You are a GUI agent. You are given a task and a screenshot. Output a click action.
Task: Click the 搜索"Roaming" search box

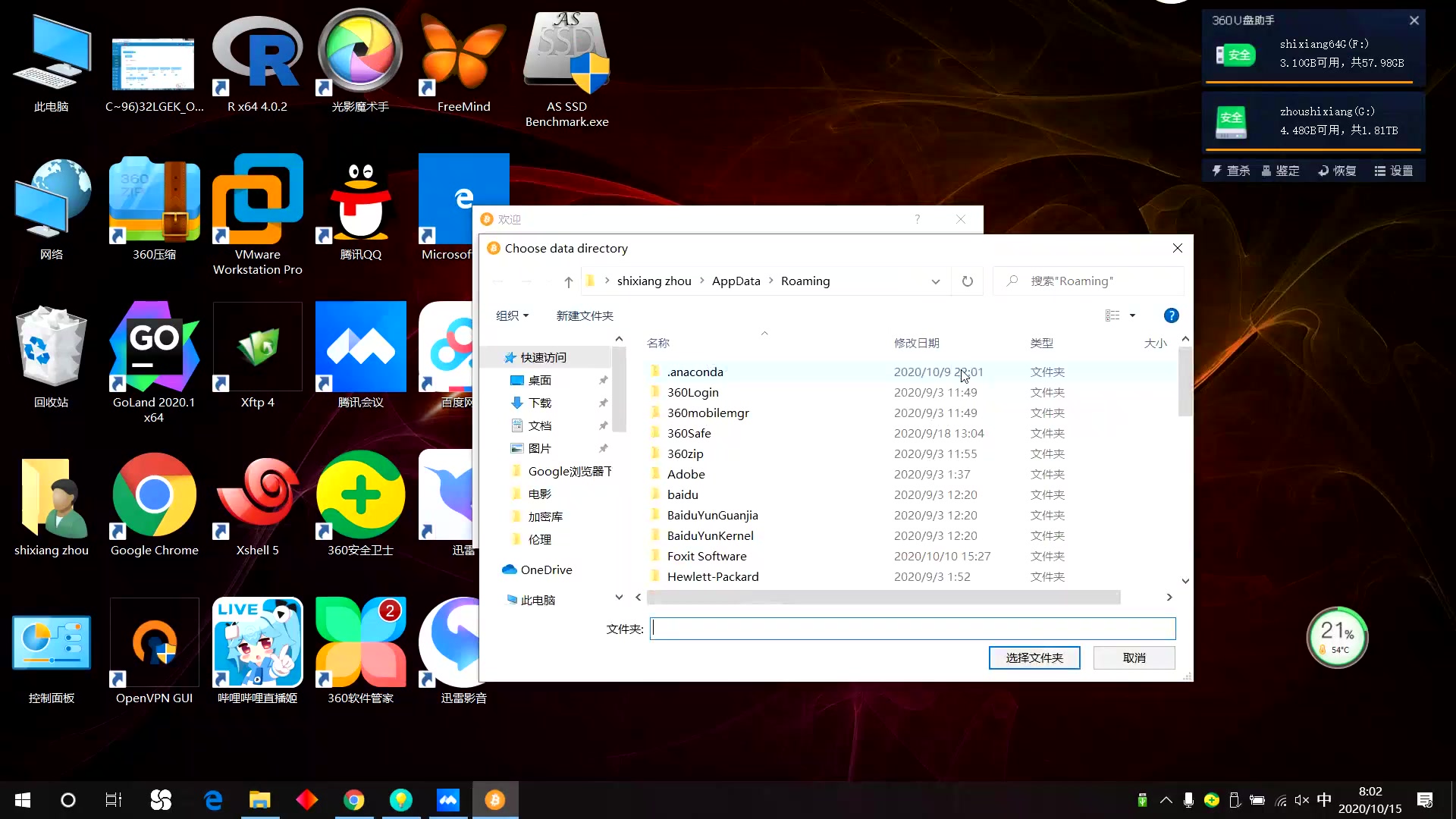[x=1088, y=281]
